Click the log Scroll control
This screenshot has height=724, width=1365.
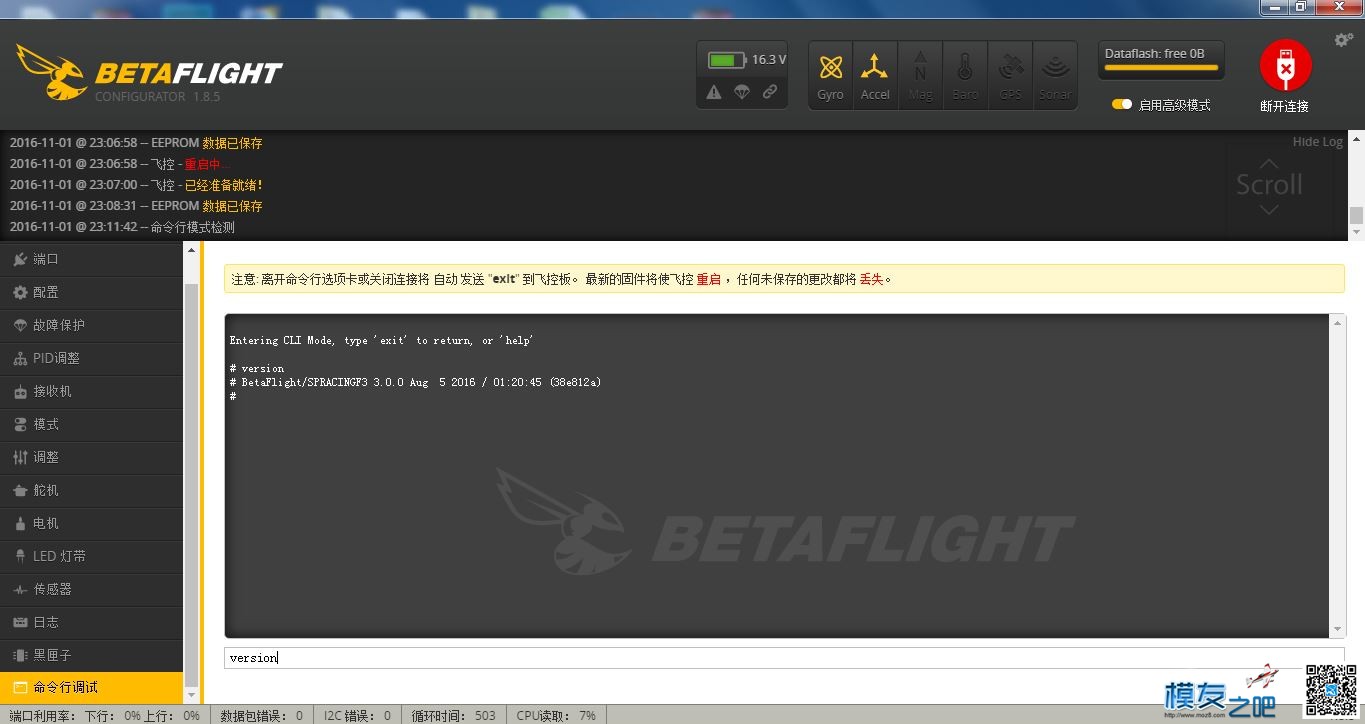coord(1269,185)
